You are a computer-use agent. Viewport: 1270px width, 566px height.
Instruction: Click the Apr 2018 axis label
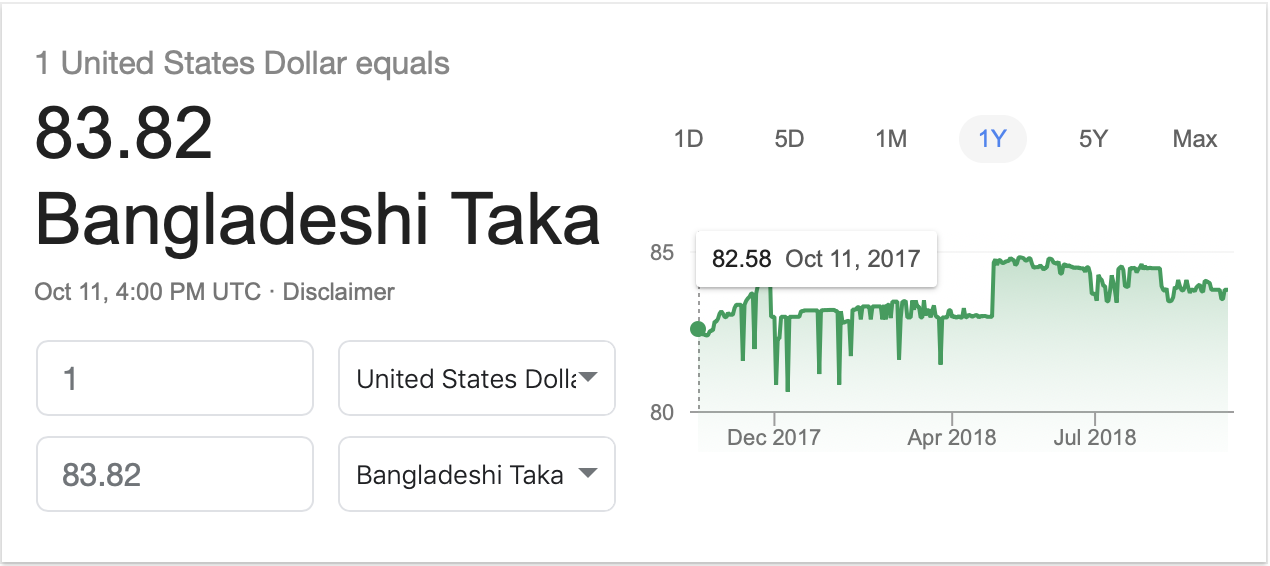click(x=952, y=437)
